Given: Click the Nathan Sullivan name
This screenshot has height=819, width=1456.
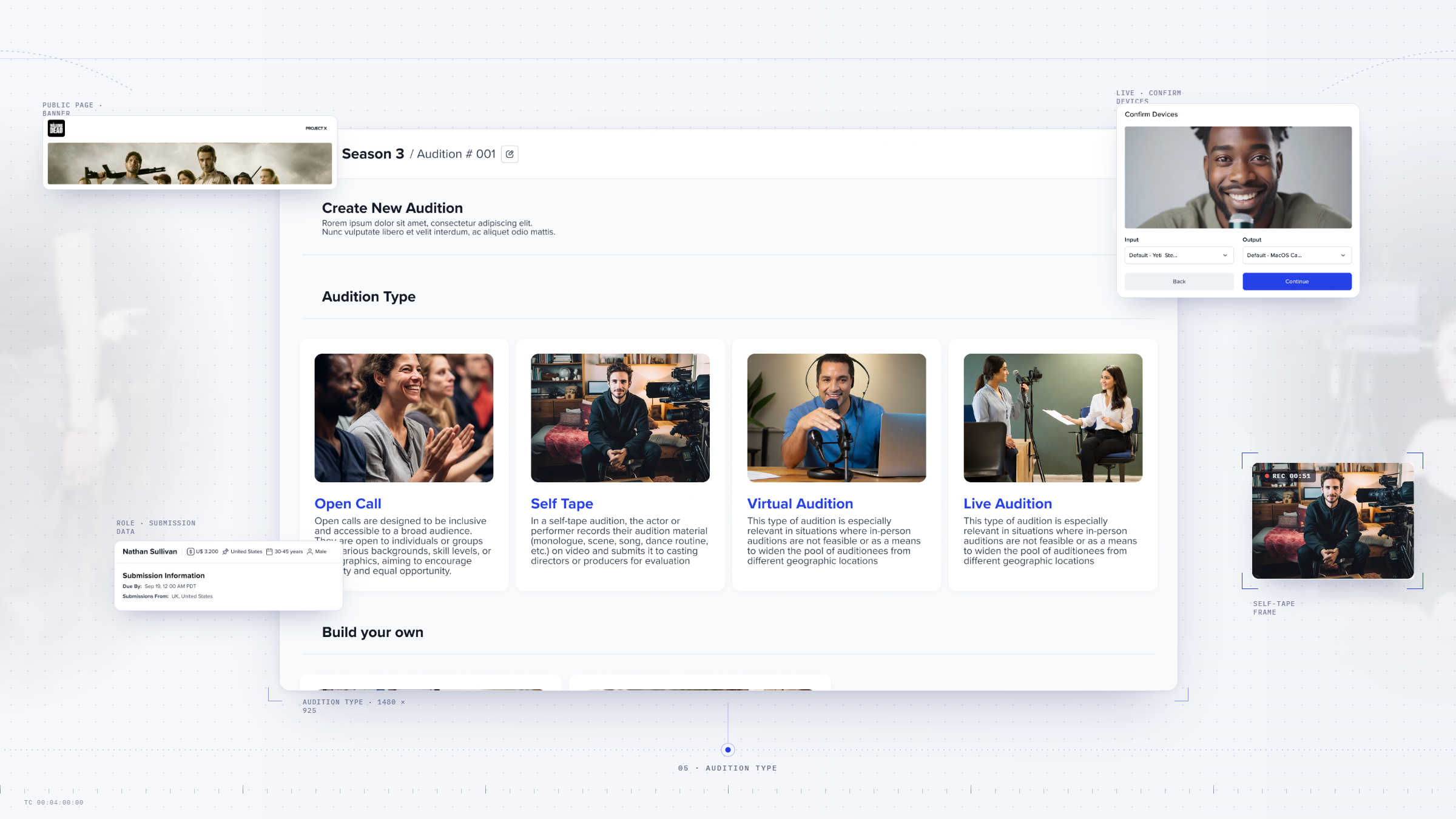Looking at the screenshot, I should pyautogui.click(x=150, y=551).
